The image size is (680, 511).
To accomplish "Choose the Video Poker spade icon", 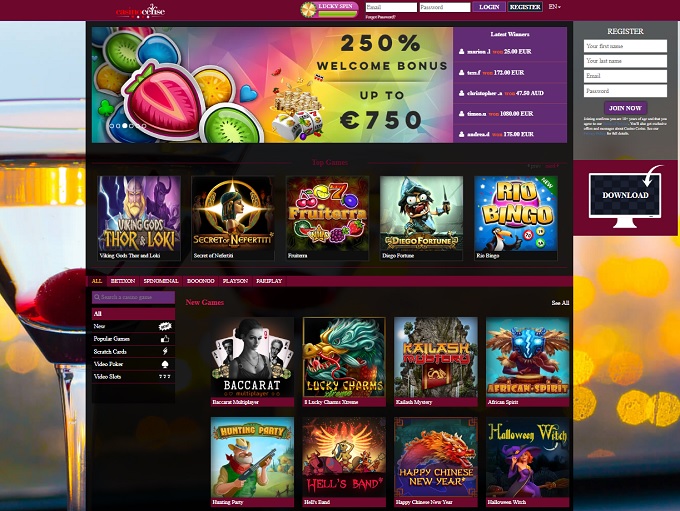I will click(x=165, y=364).
